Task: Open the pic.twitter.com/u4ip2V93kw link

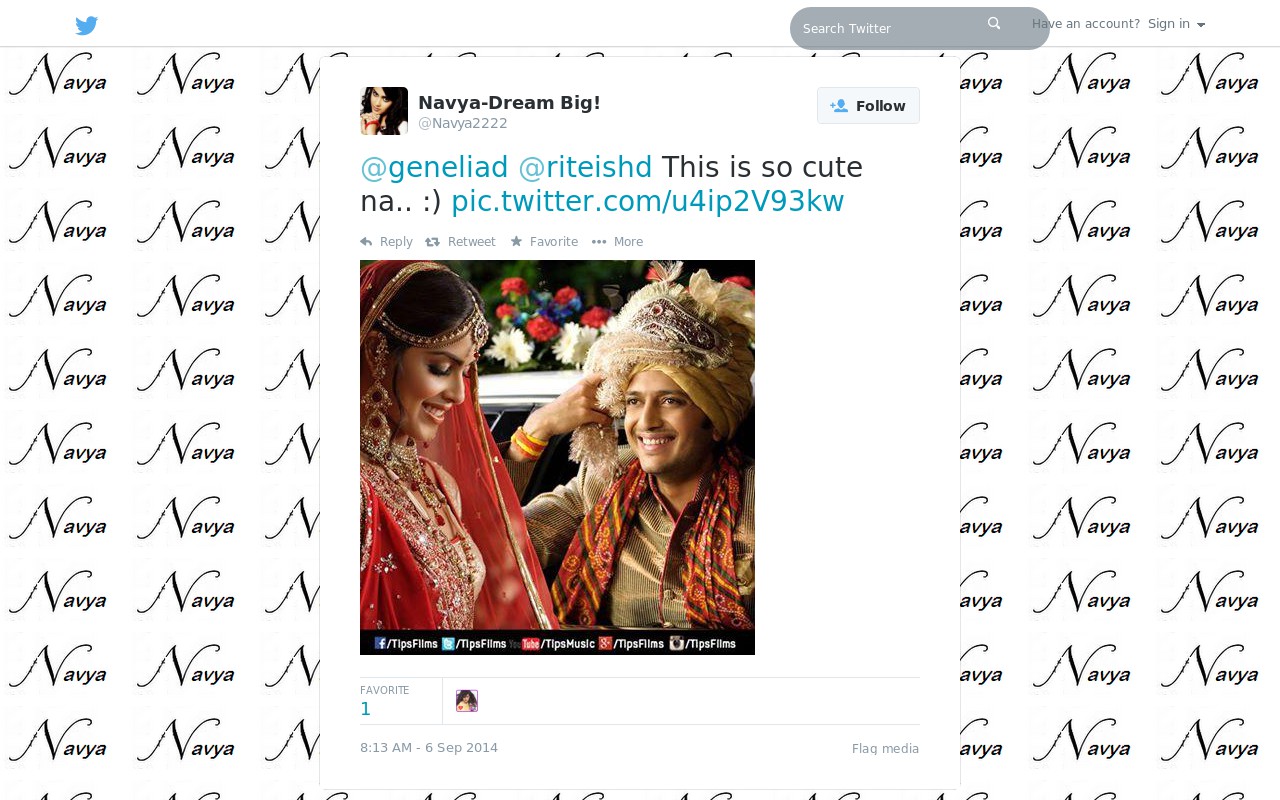Action: 648,202
